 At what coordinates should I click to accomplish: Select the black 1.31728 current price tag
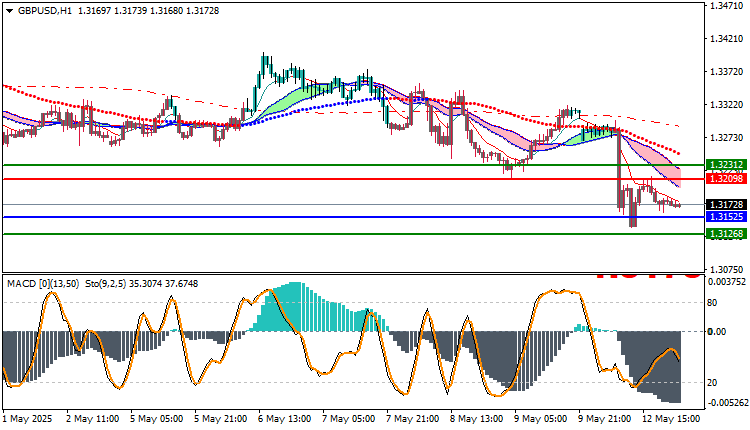point(726,205)
